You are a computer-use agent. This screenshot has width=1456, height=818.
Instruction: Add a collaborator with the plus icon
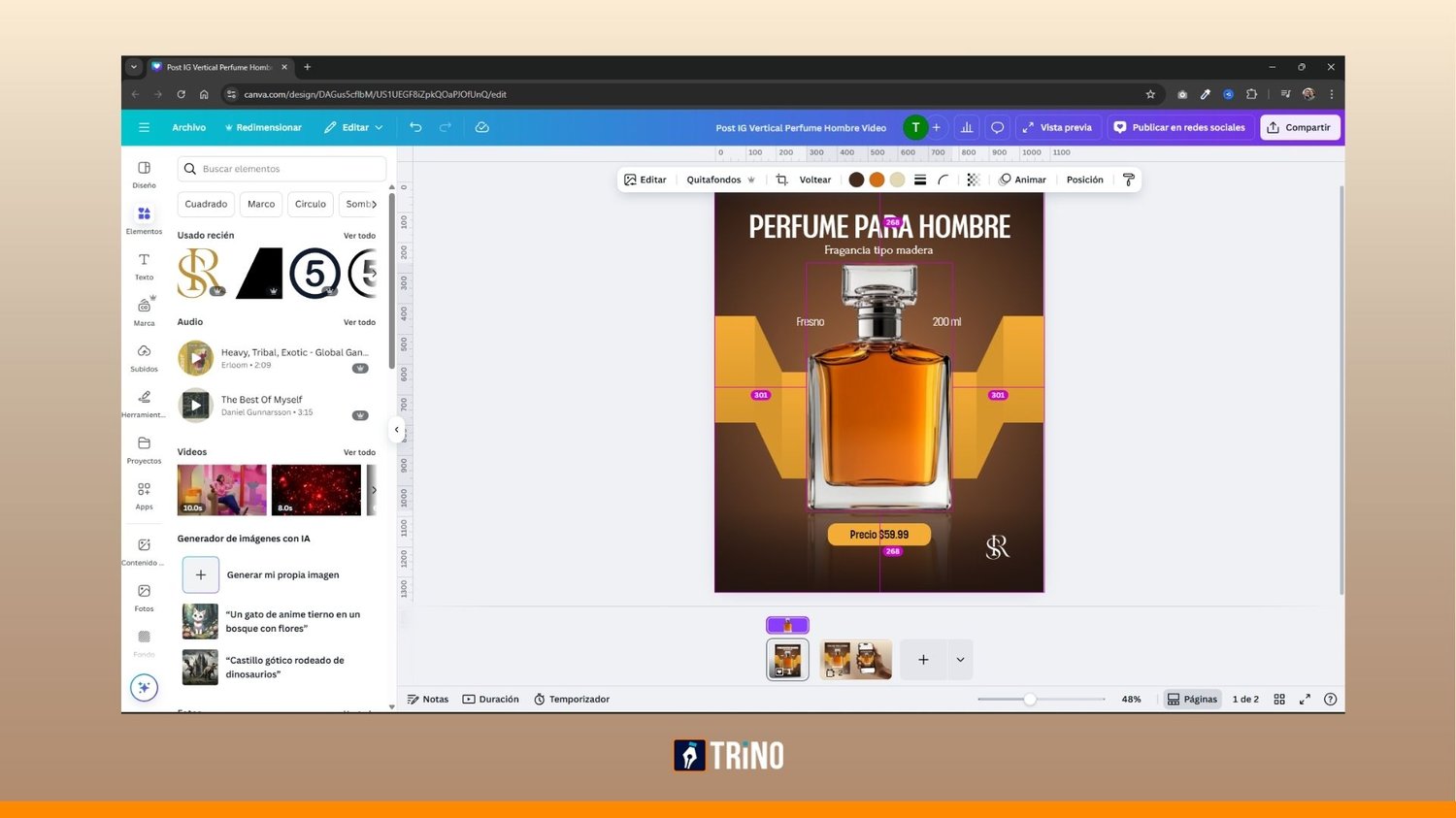937,127
